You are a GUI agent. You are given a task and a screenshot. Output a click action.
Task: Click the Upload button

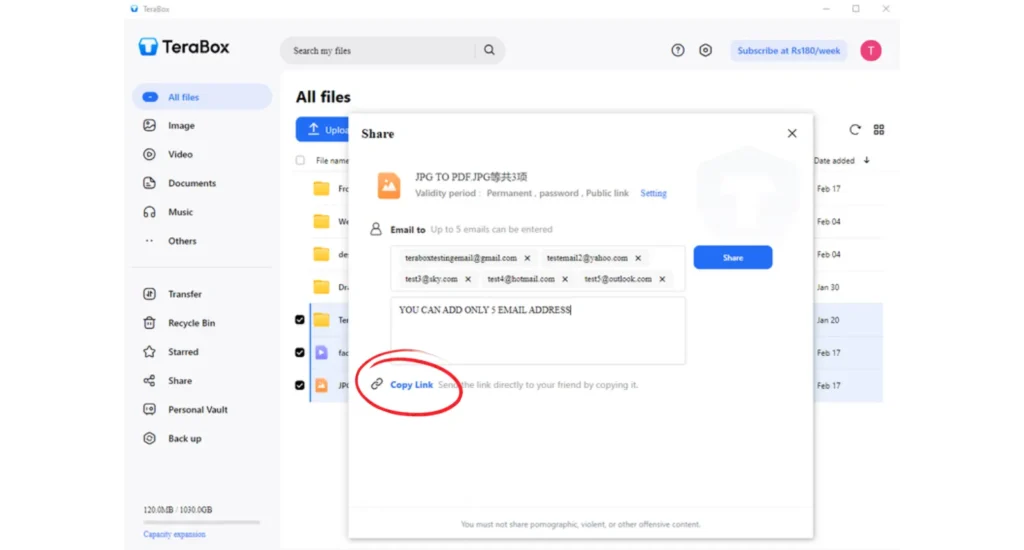(x=323, y=129)
